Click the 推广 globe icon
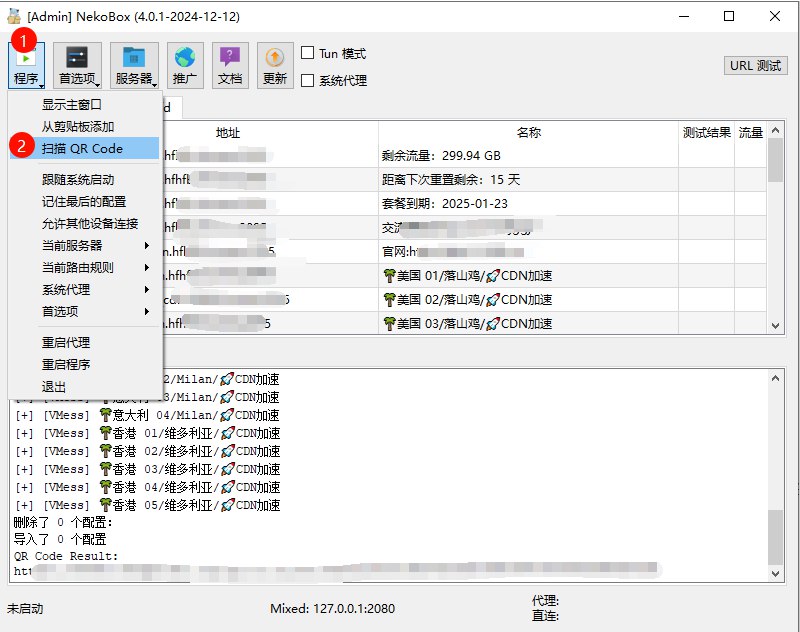This screenshot has height=632, width=800. (185, 66)
